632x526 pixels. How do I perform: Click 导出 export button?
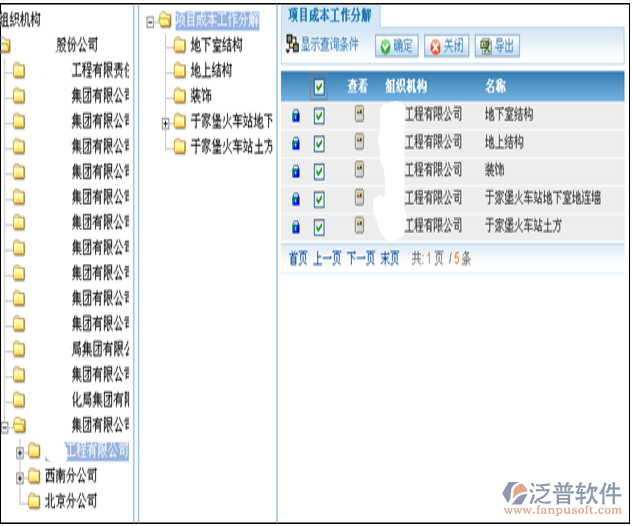click(x=497, y=46)
